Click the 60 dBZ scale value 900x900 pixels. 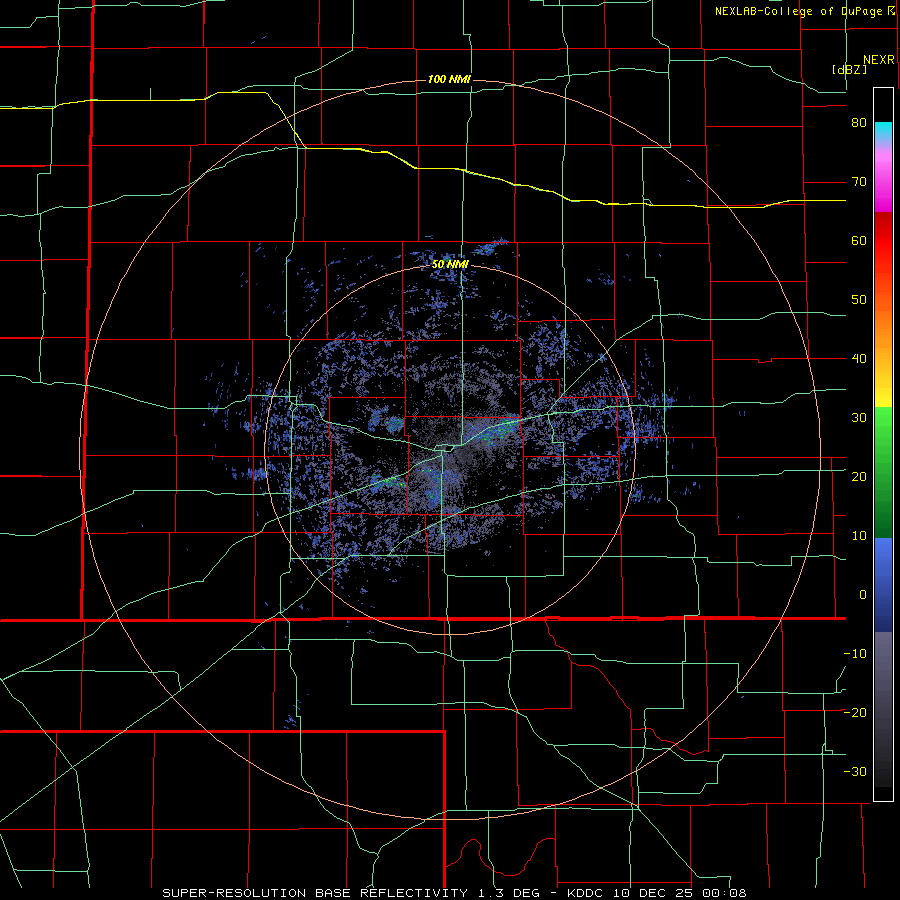click(859, 240)
